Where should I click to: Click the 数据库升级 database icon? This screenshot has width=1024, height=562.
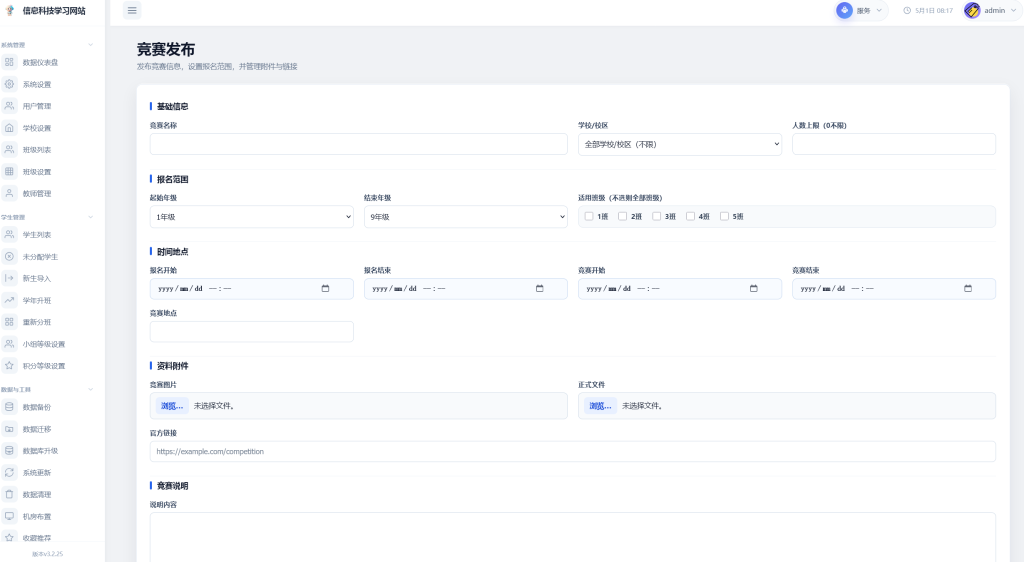9,450
